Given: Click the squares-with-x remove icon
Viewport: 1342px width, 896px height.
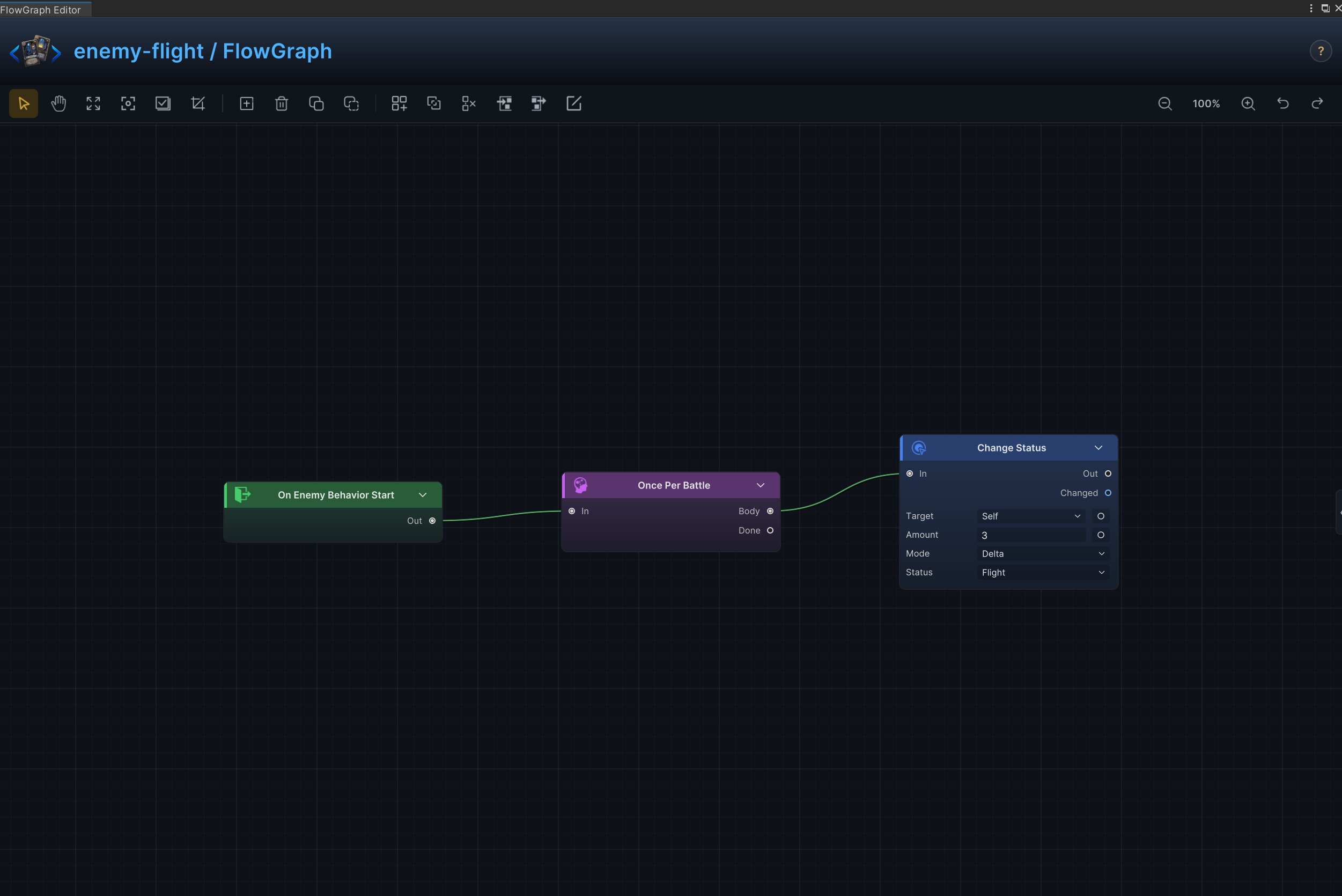Looking at the screenshot, I should tap(469, 103).
